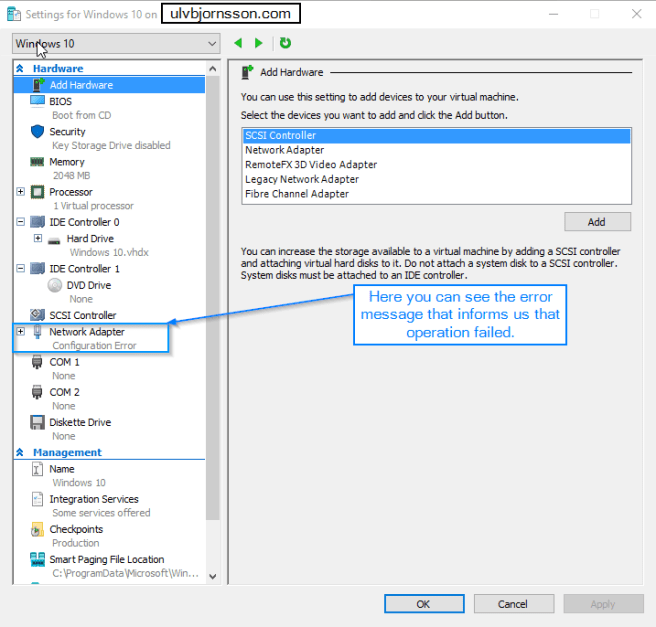Click the 'Windows 10.vhdx' text
656x627 pixels.
tap(109, 253)
